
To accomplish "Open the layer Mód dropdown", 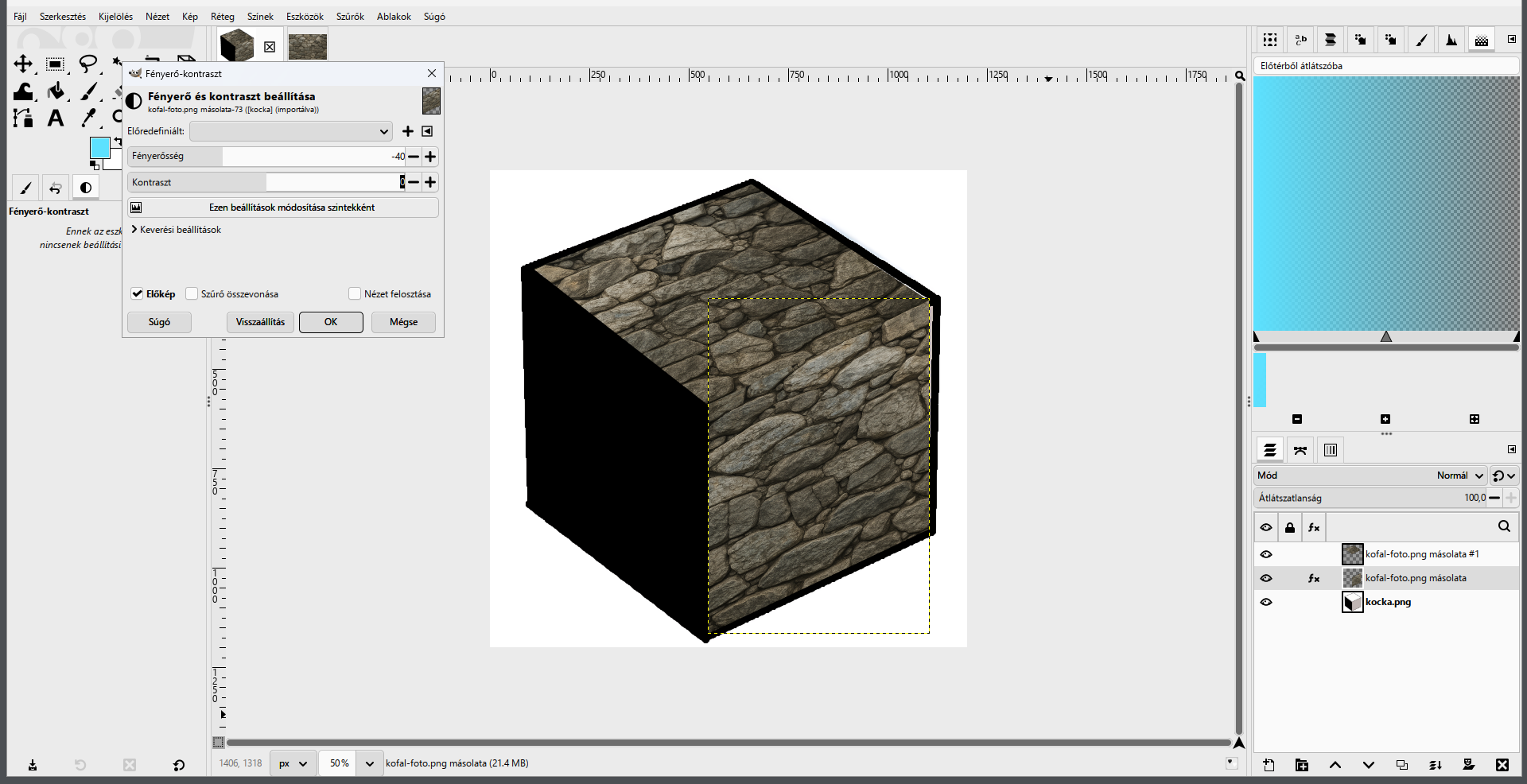I will 1370,475.
